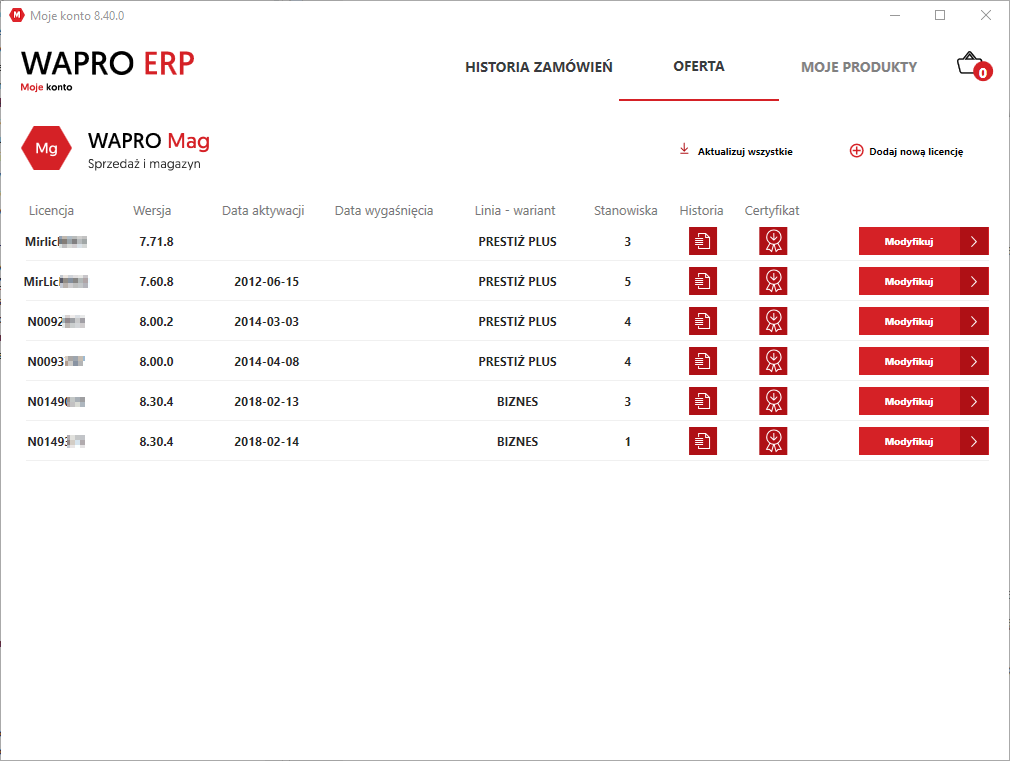Open history for version 7.71.8 license
The width and height of the screenshot is (1010, 761).
pyautogui.click(x=703, y=242)
